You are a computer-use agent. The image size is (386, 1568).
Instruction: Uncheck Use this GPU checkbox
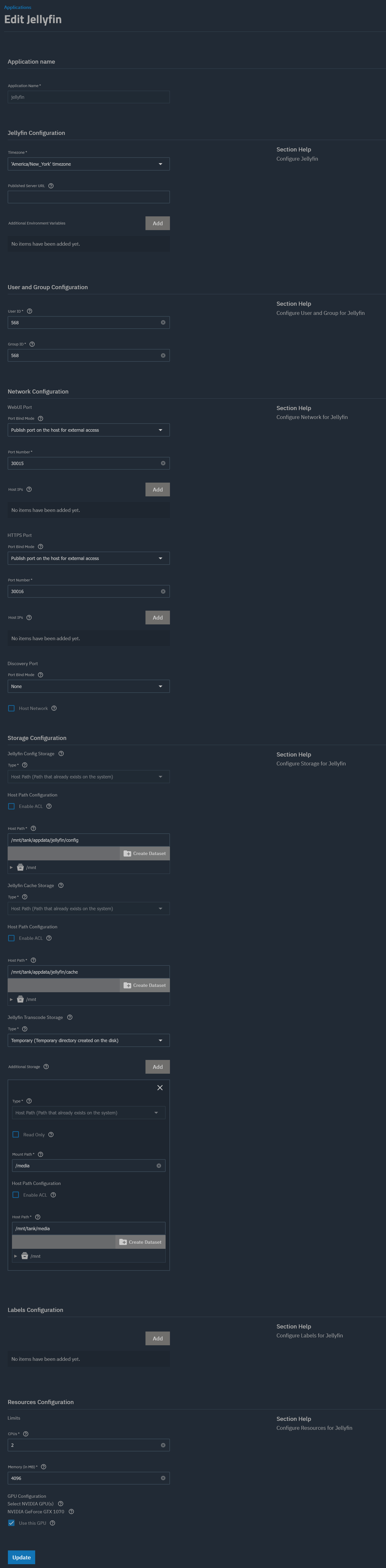point(11,1522)
